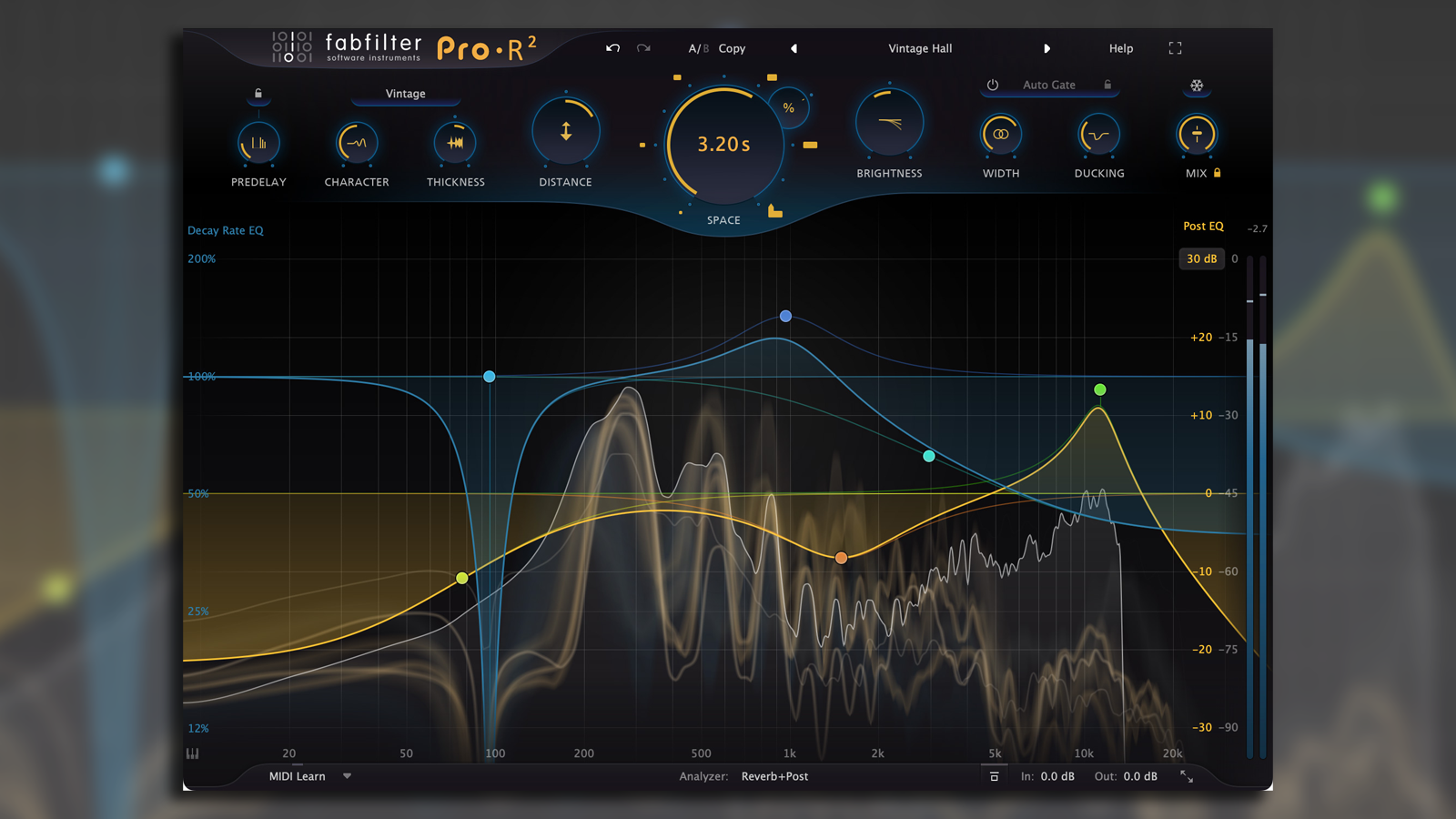
Task: Click the 12% decay scale label
Action: [x=198, y=728]
